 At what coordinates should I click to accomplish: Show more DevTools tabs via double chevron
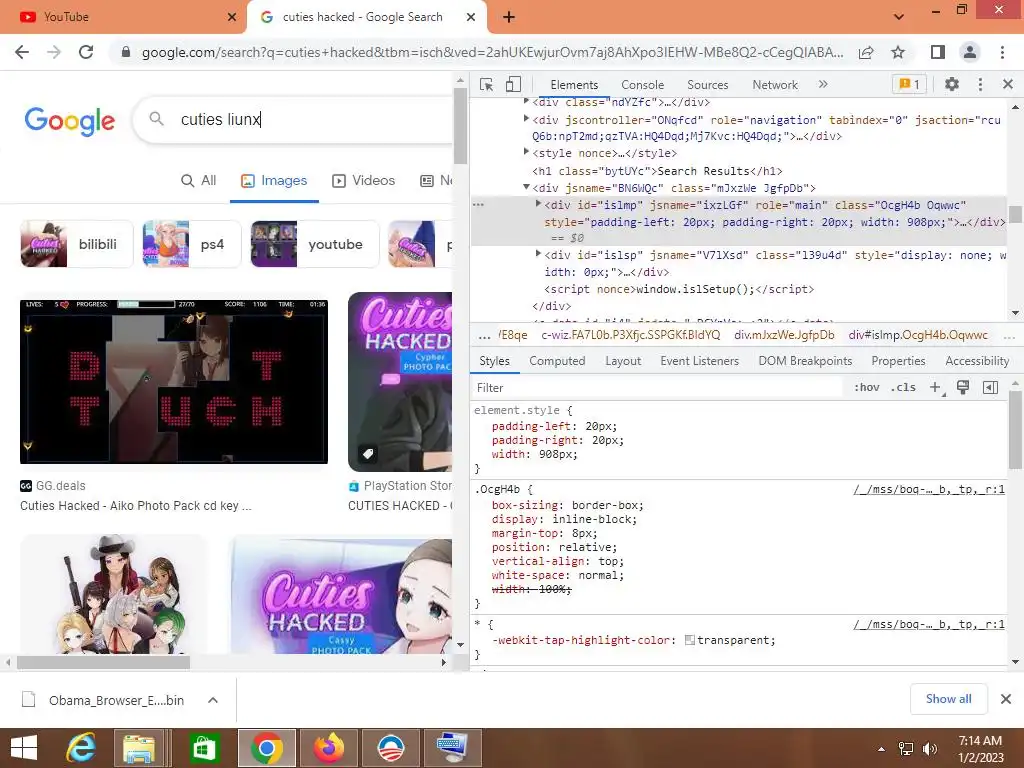coord(823,84)
